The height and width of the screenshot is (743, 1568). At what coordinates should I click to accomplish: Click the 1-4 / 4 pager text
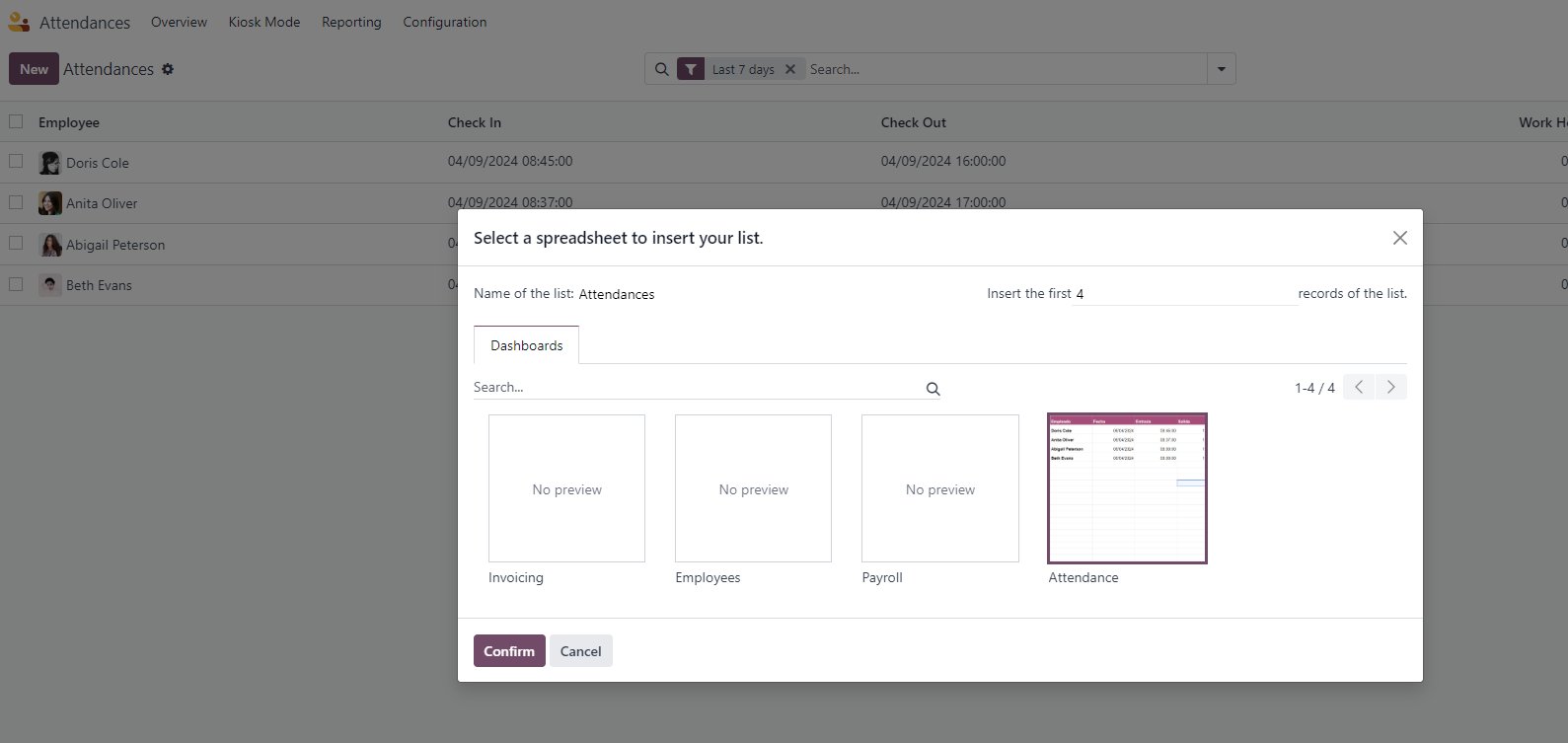[1314, 388]
